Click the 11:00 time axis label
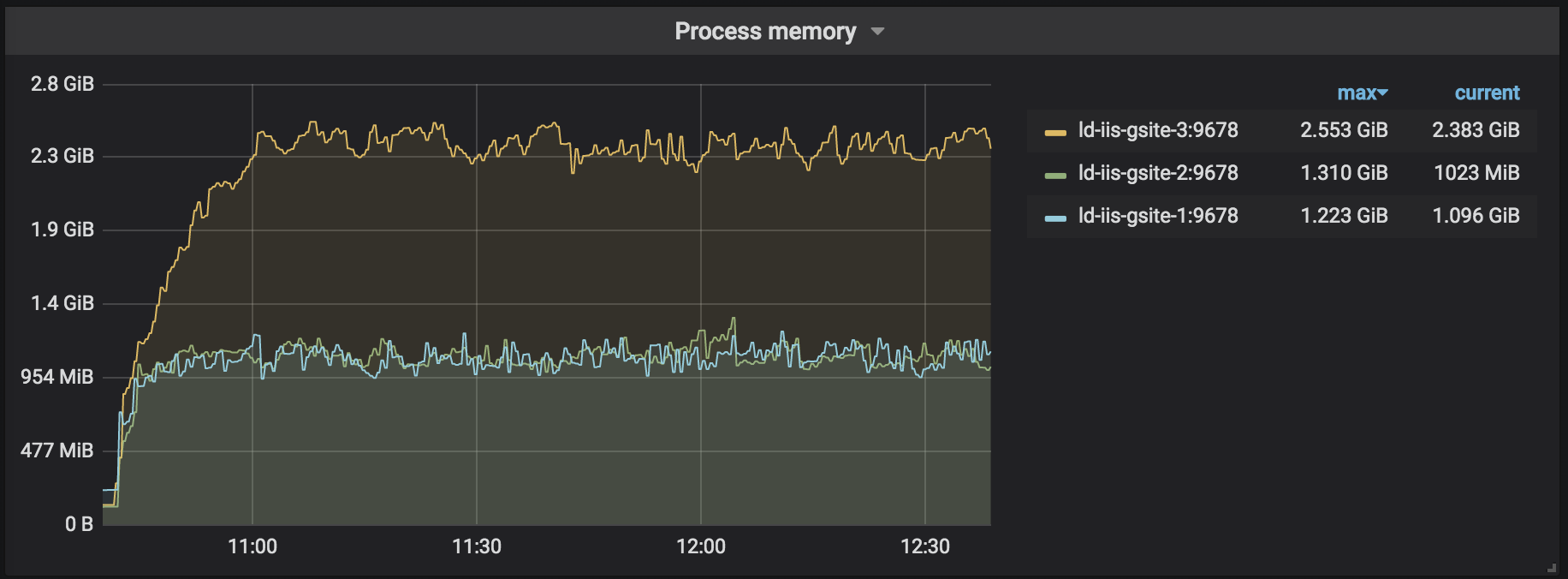 click(252, 546)
